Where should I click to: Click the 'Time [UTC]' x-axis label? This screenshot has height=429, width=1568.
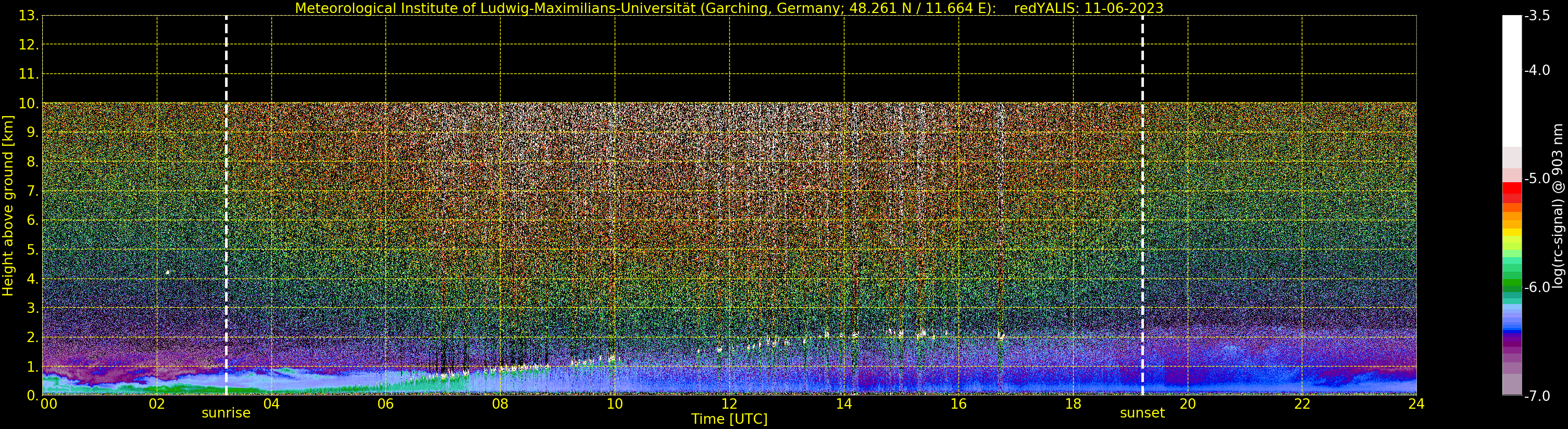pyautogui.click(x=729, y=419)
